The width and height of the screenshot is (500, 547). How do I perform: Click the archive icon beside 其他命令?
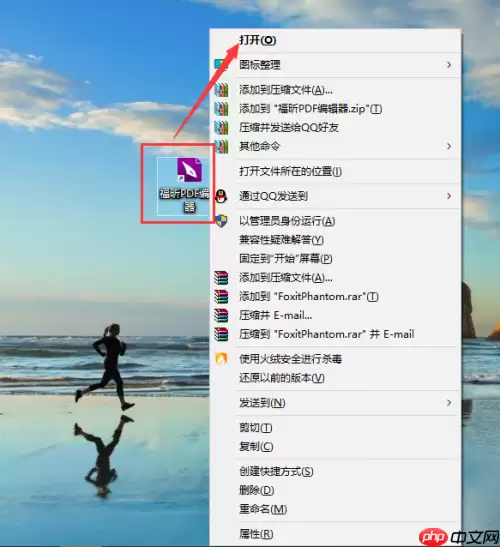tap(221, 146)
